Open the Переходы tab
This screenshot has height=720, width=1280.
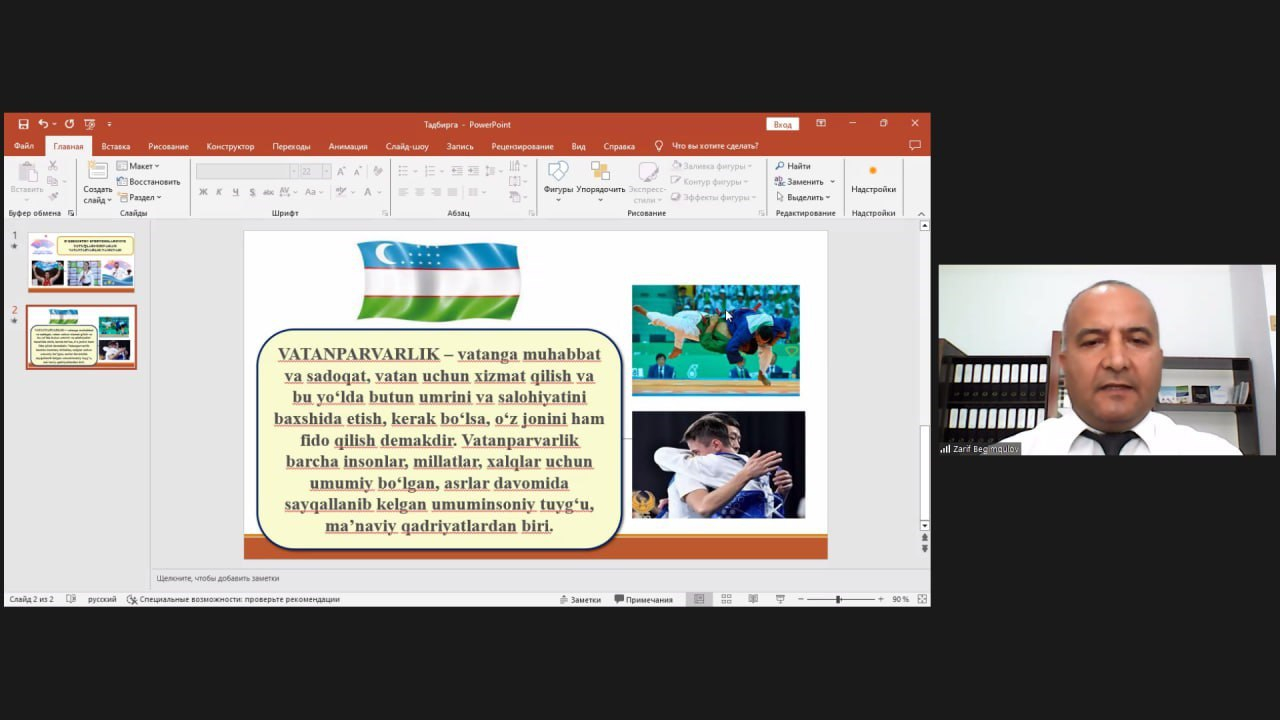pyautogui.click(x=291, y=146)
